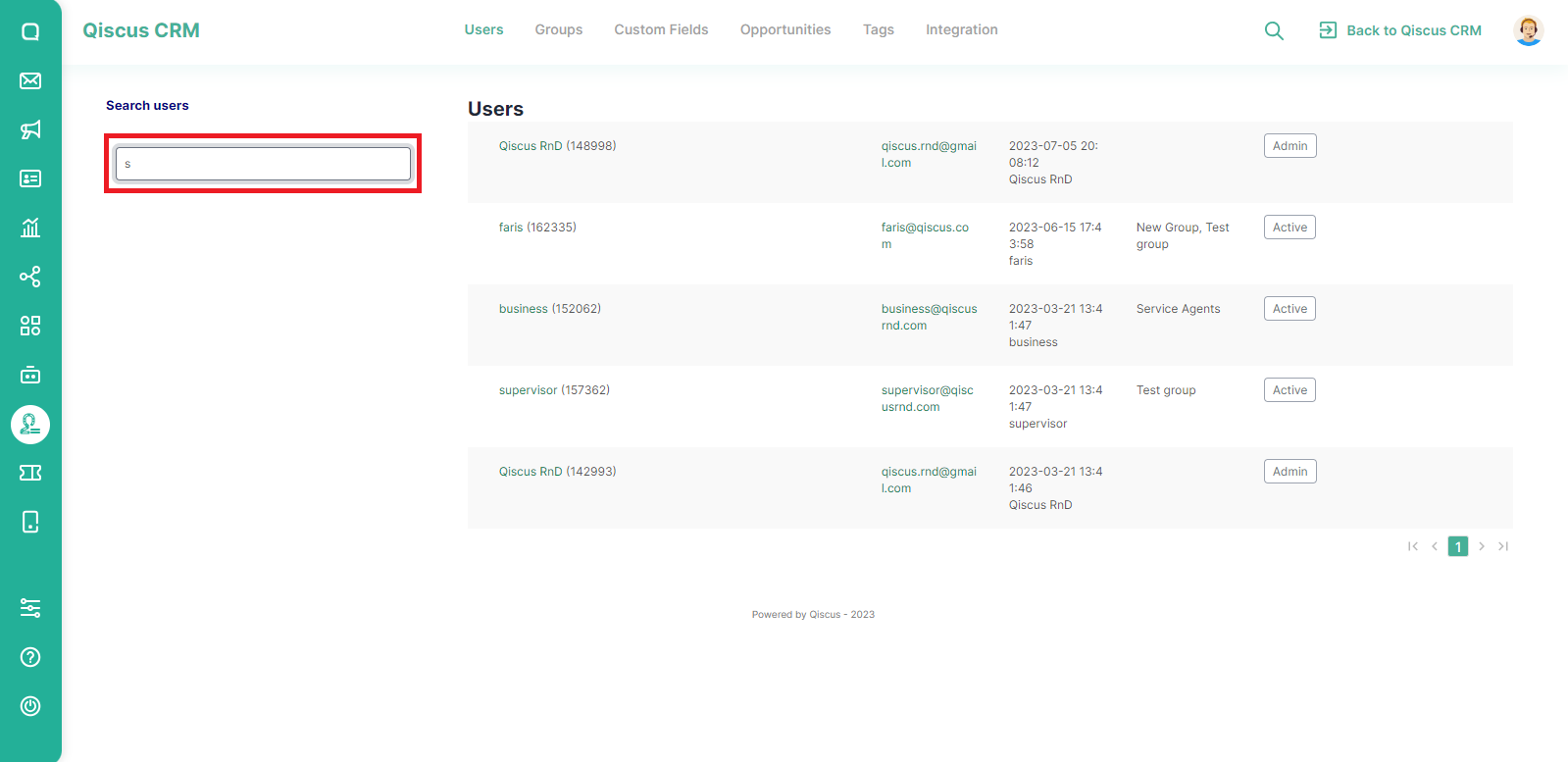
Task: Open user supervisor (157362)
Action: pos(554,390)
